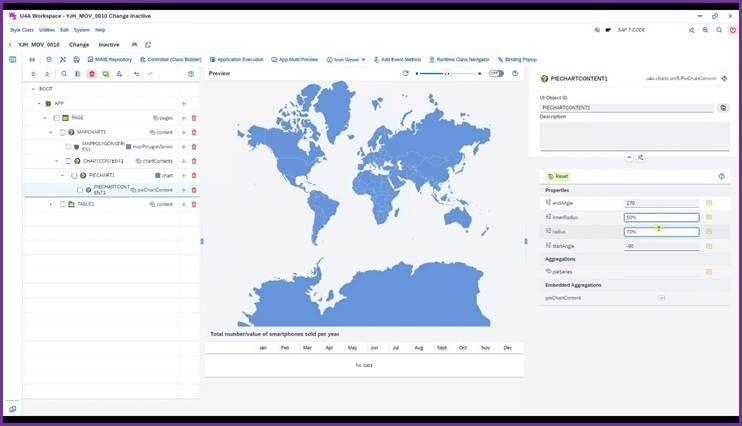This screenshot has width=742, height=426.
Task: Click binding icon on pieSeries row
Action: tap(709, 272)
